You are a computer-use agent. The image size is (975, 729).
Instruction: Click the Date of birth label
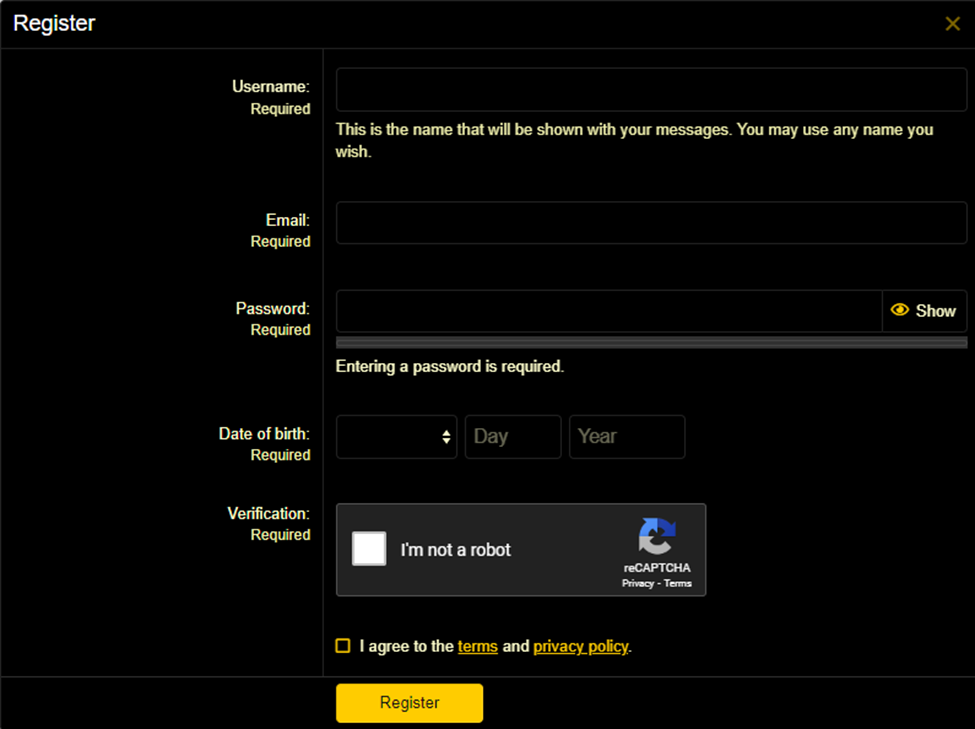[264, 434]
